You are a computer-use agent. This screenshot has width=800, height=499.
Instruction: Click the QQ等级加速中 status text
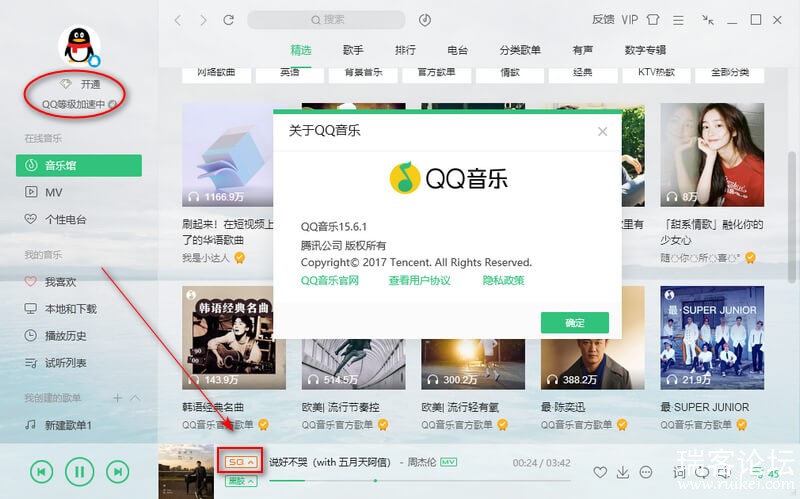coord(73,105)
